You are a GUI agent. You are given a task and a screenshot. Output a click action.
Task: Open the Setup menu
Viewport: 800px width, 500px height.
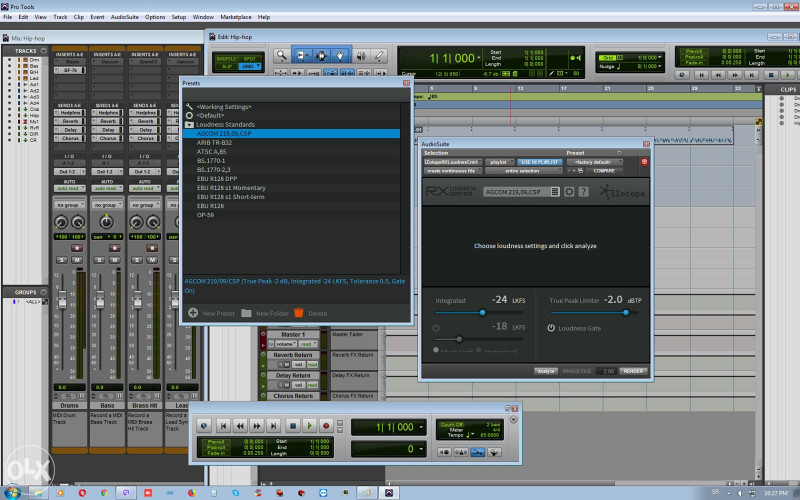[x=179, y=17]
